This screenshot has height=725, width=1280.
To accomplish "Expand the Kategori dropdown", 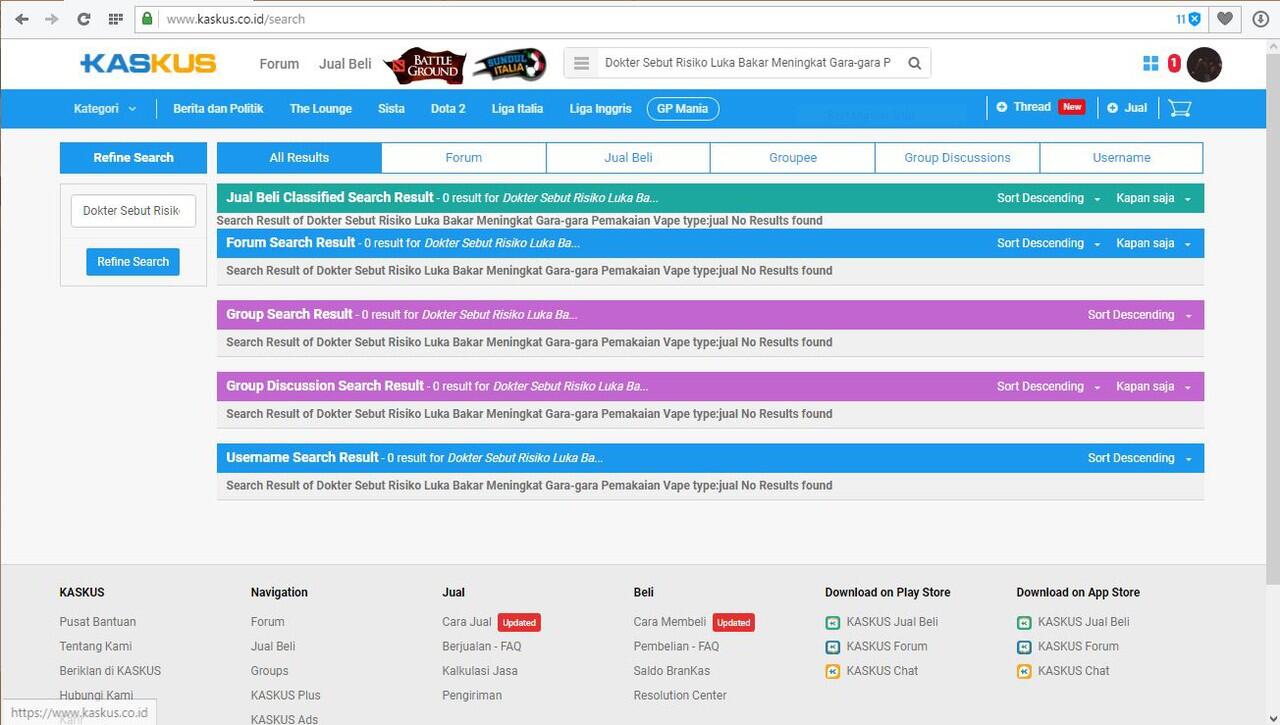I will [x=105, y=108].
